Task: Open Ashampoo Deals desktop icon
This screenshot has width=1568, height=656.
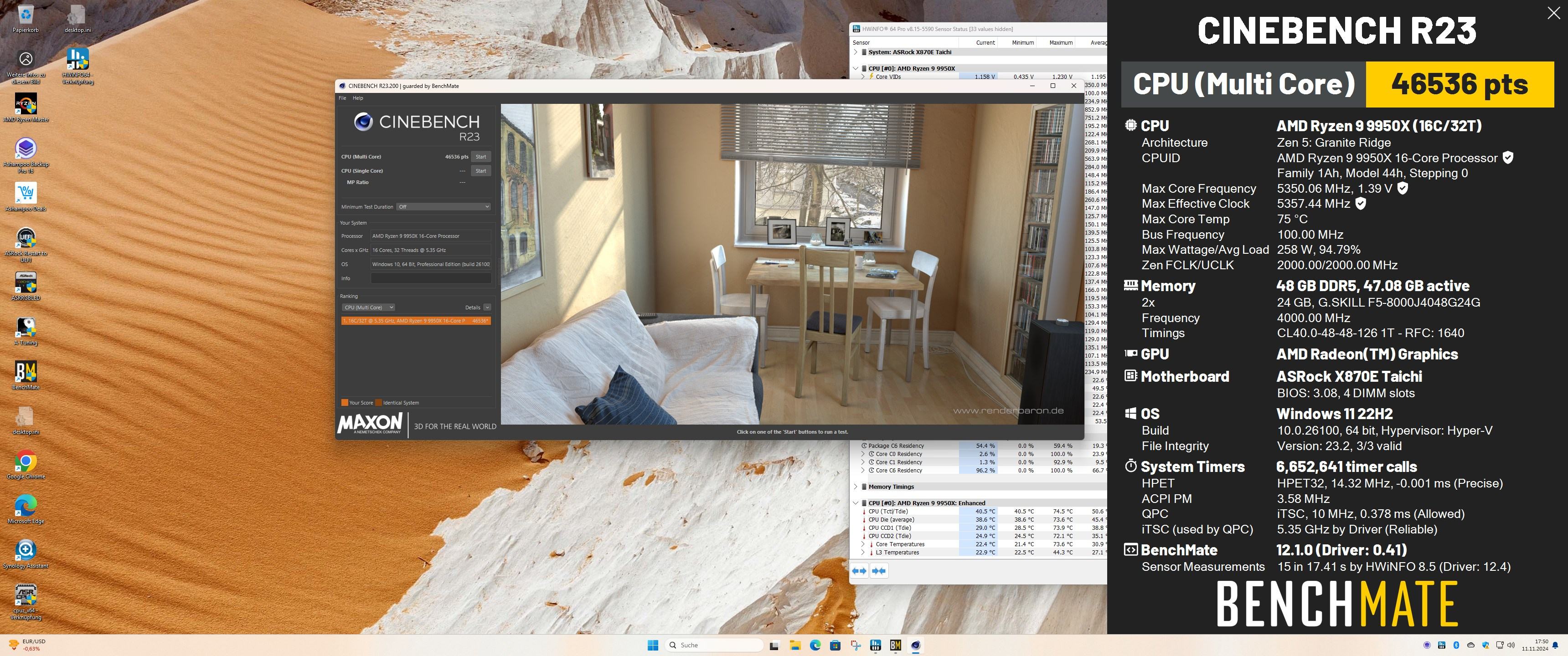Action: point(26,197)
